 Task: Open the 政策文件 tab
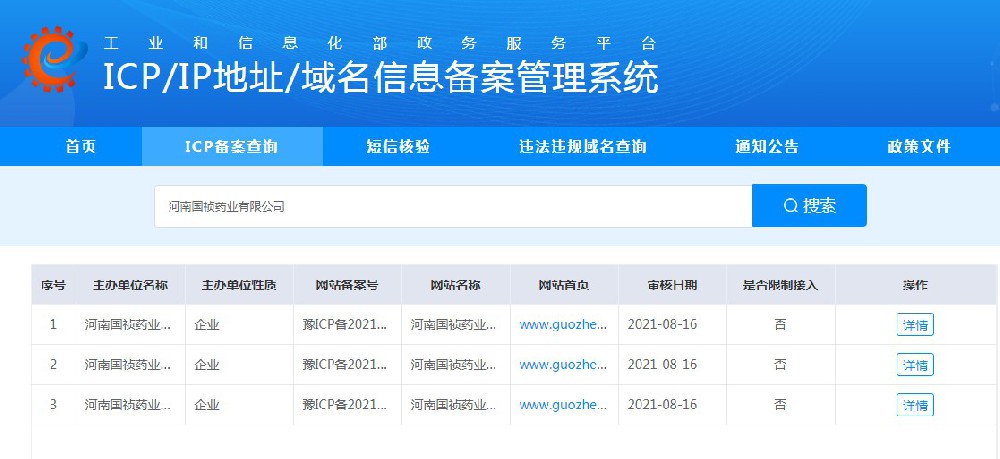pyautogui.click(x=918, y=147)
